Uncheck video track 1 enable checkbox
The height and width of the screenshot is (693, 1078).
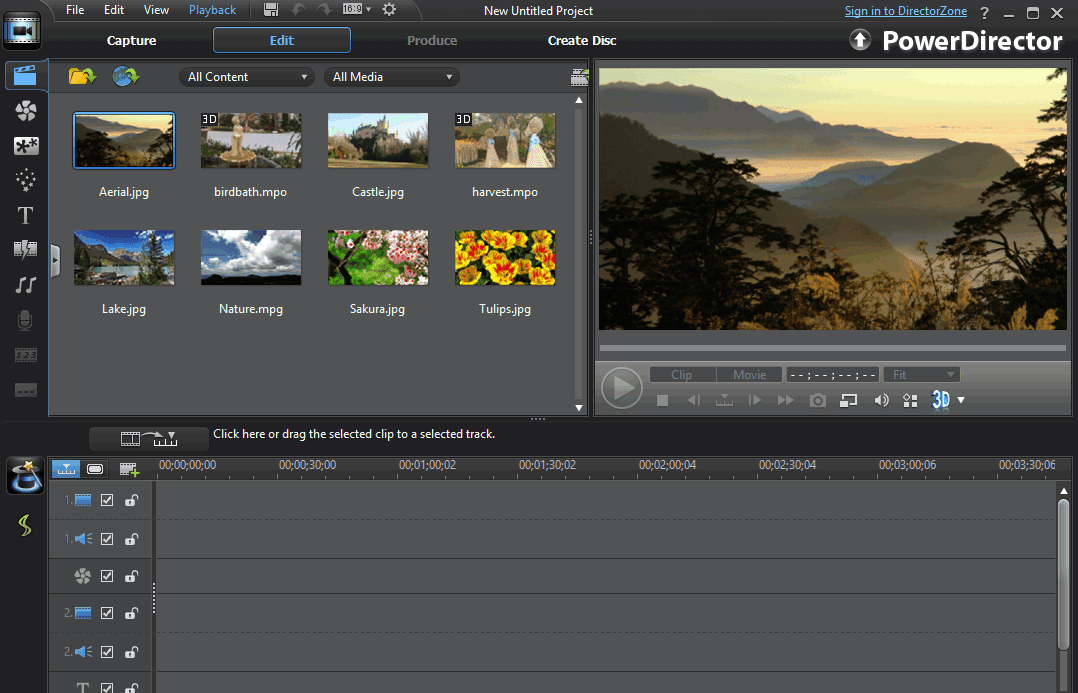tap(107, 500)
